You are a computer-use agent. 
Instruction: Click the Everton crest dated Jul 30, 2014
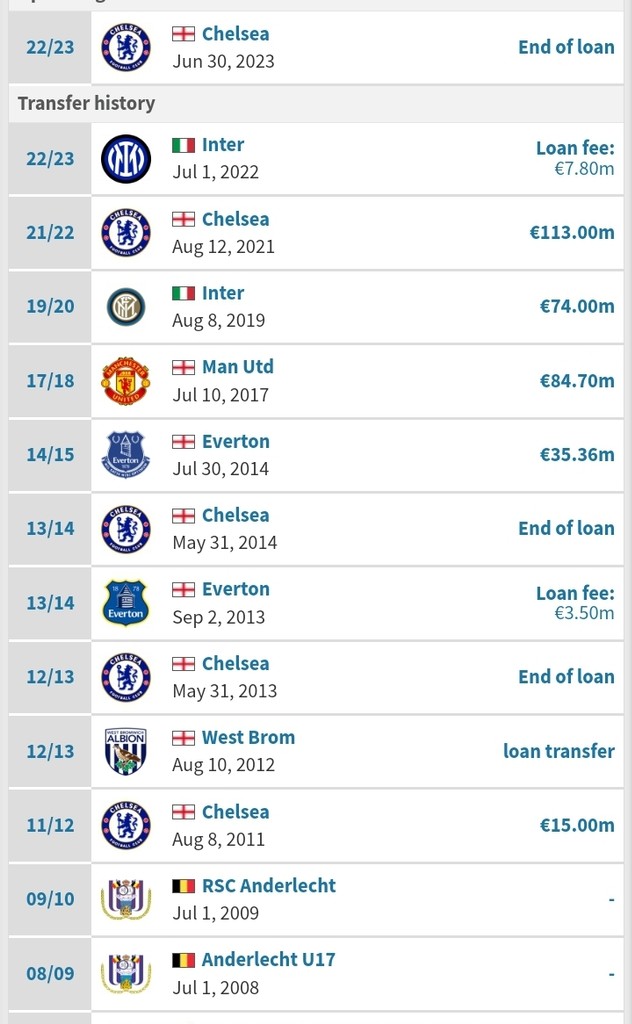pyautogui.click(x=126, y=455)
